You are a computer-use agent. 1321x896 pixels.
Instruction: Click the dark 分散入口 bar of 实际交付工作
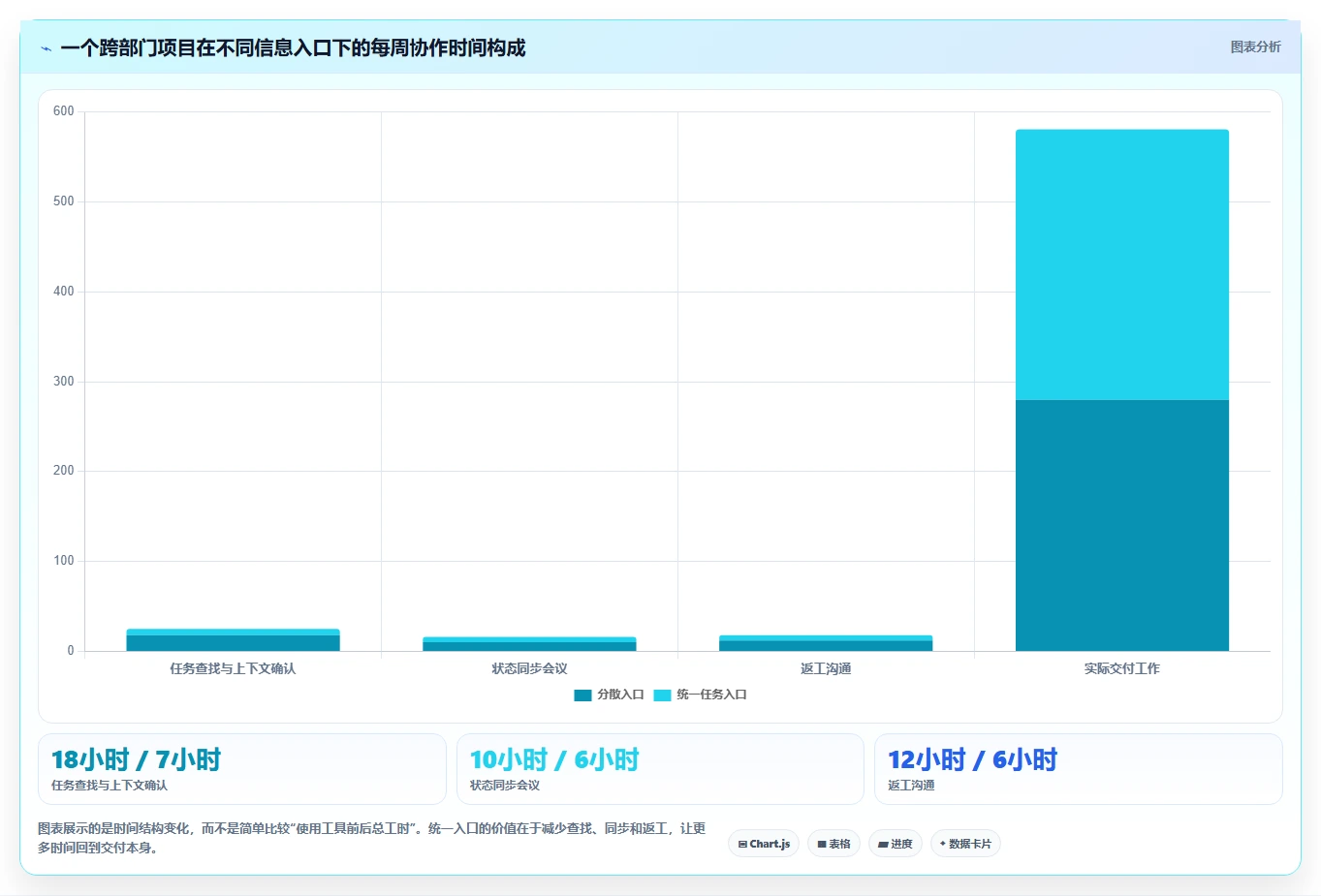(1122, 525)
